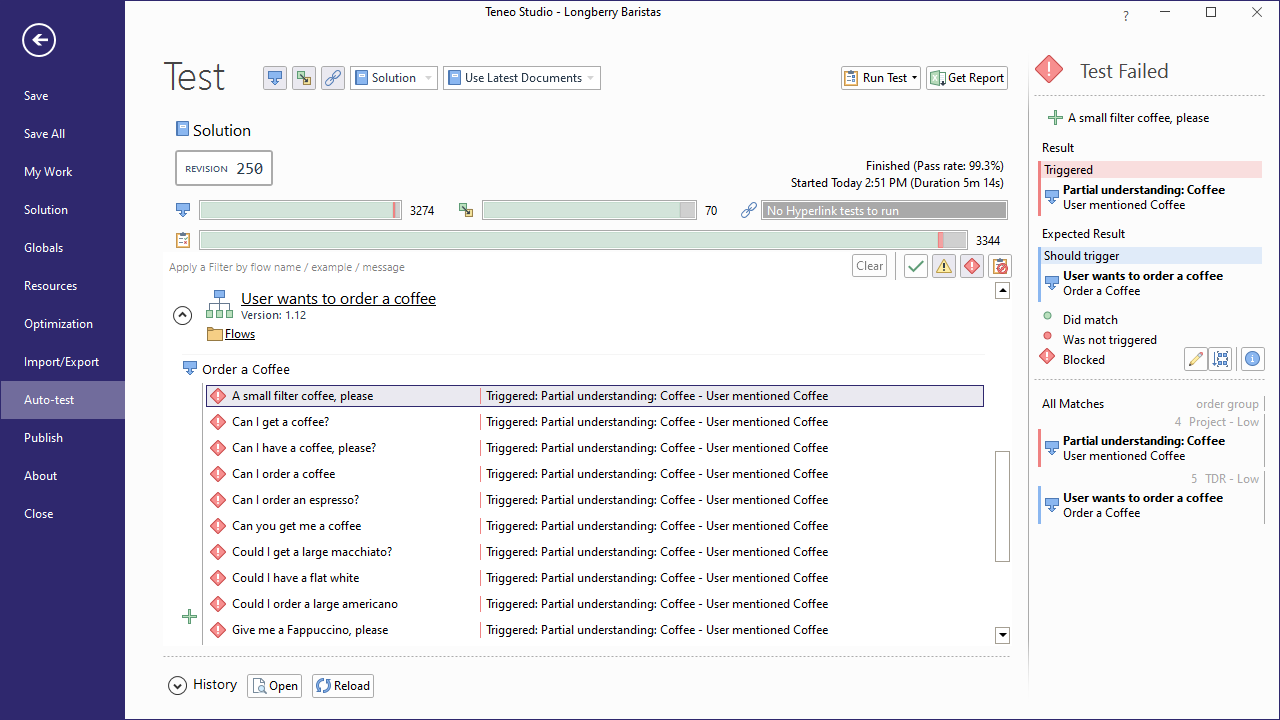Select the 'Can I order a coffee' row
1280x720 pixels.
click(595, 474)
